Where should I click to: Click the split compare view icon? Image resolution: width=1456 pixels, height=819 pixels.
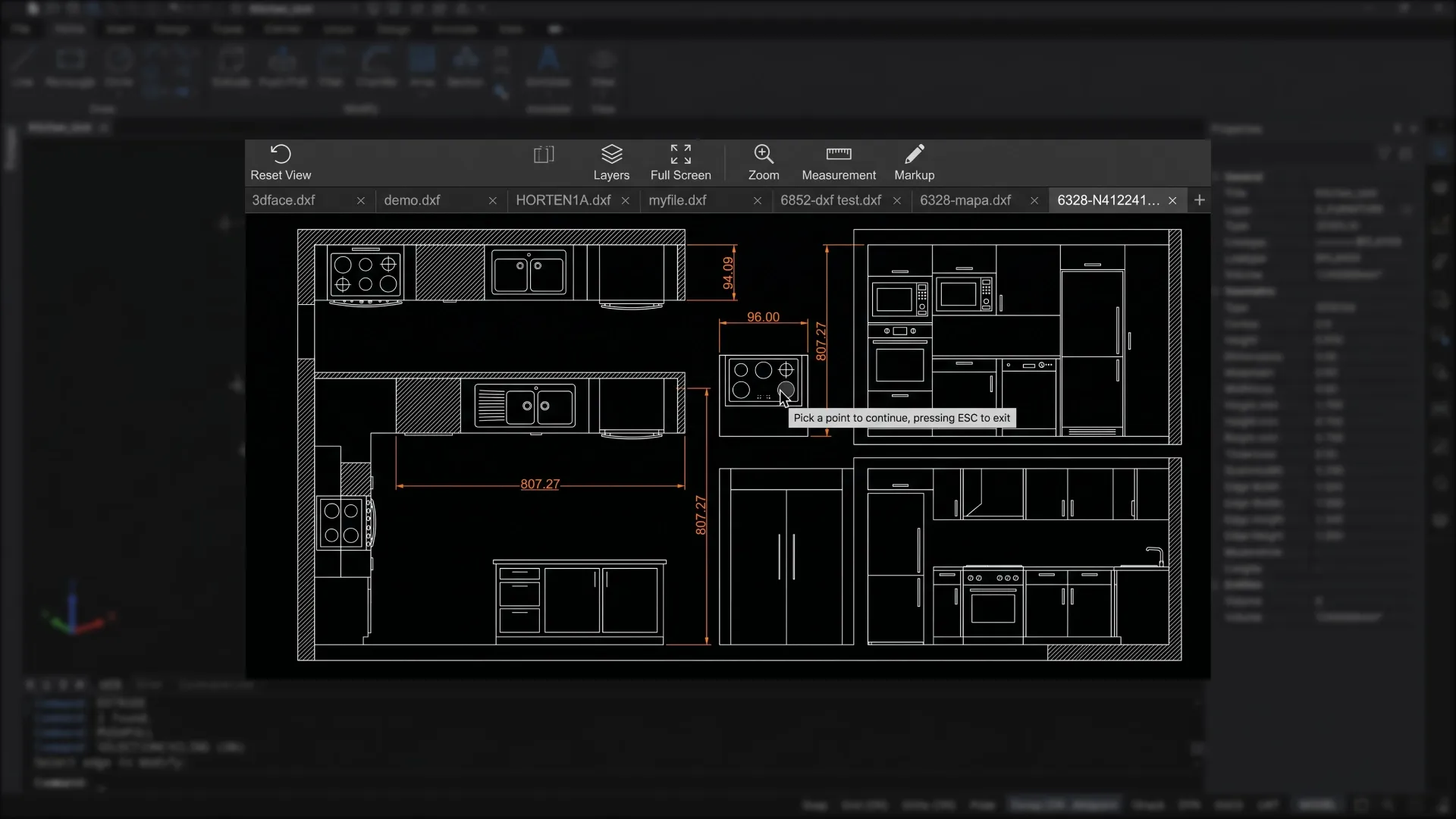544,155
